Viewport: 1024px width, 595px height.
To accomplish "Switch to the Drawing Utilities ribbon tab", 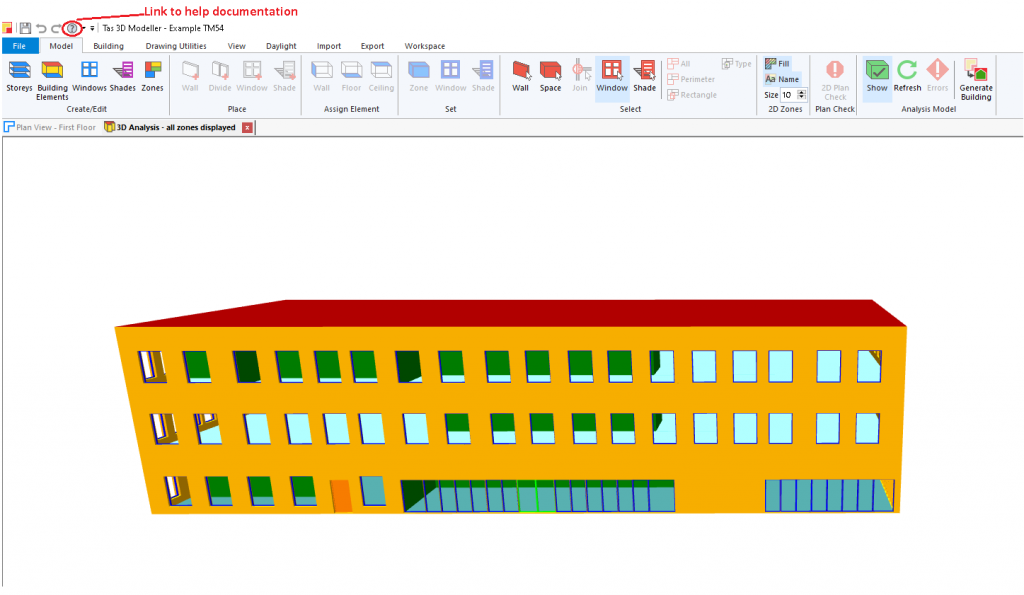I will [x=174, y=45].
